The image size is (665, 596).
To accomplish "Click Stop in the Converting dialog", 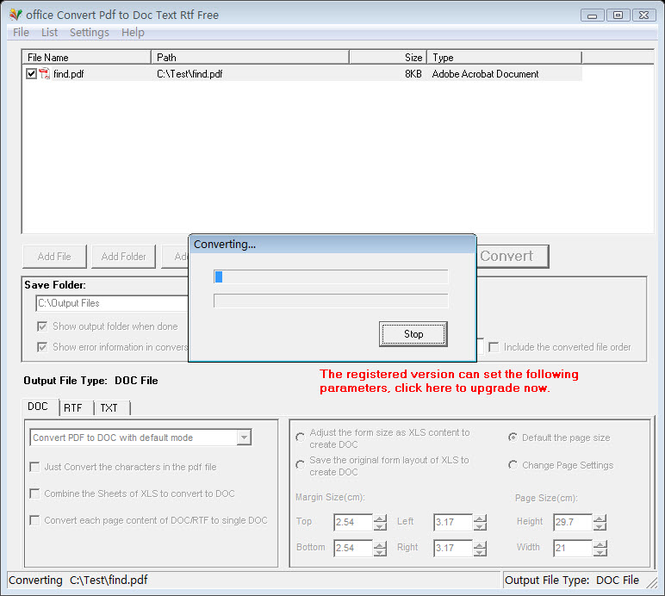I will click(413, 334).
